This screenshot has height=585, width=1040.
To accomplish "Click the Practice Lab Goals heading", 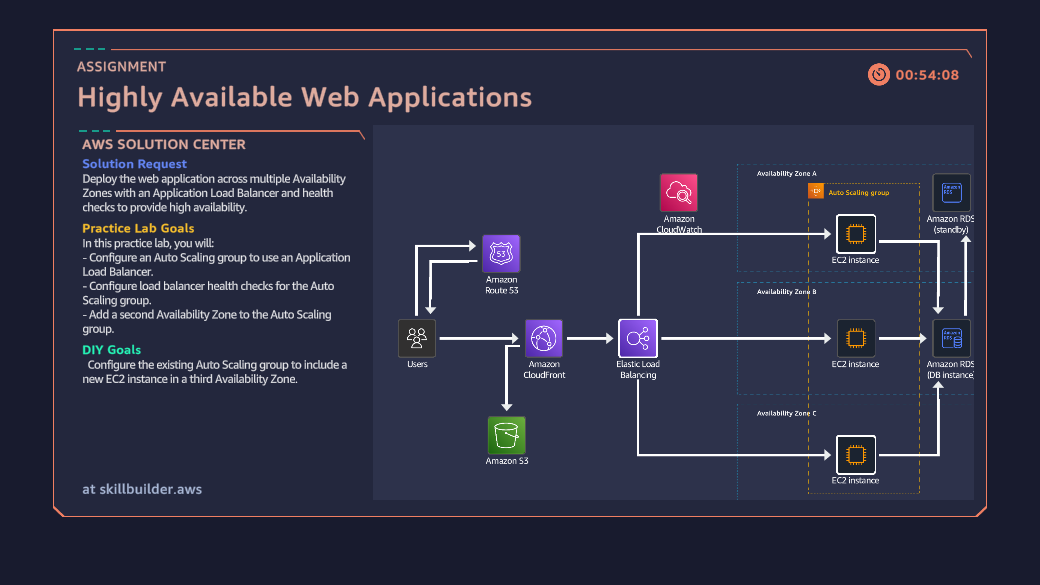I will [138, 228].
